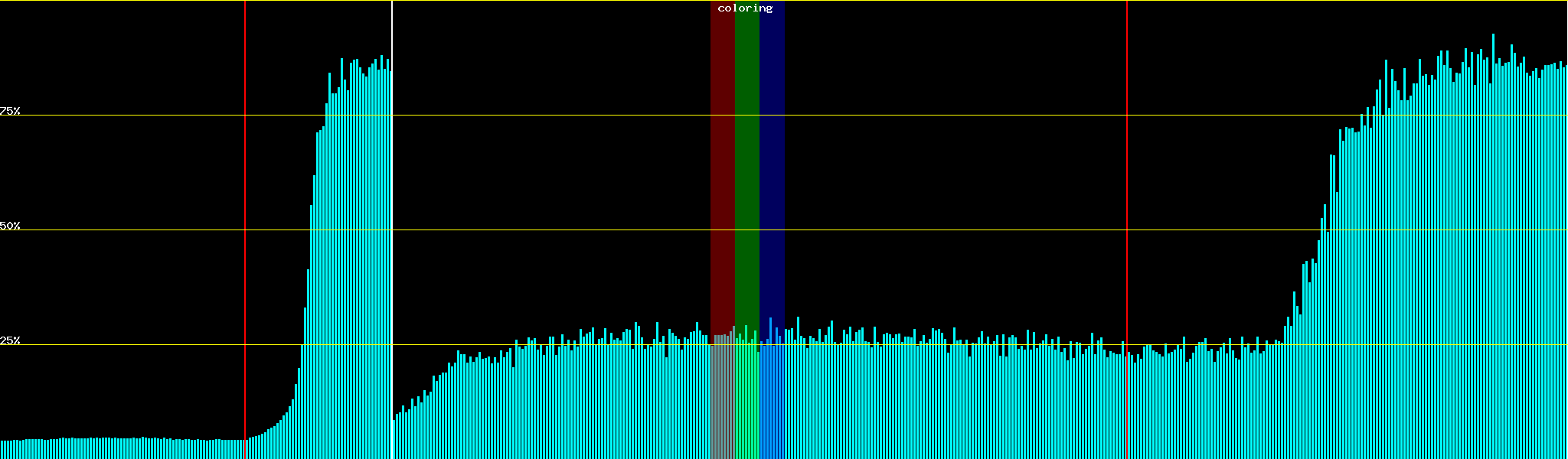Click the "coloring" label at top
The image size is (1568, 459).
coord(745,8)
